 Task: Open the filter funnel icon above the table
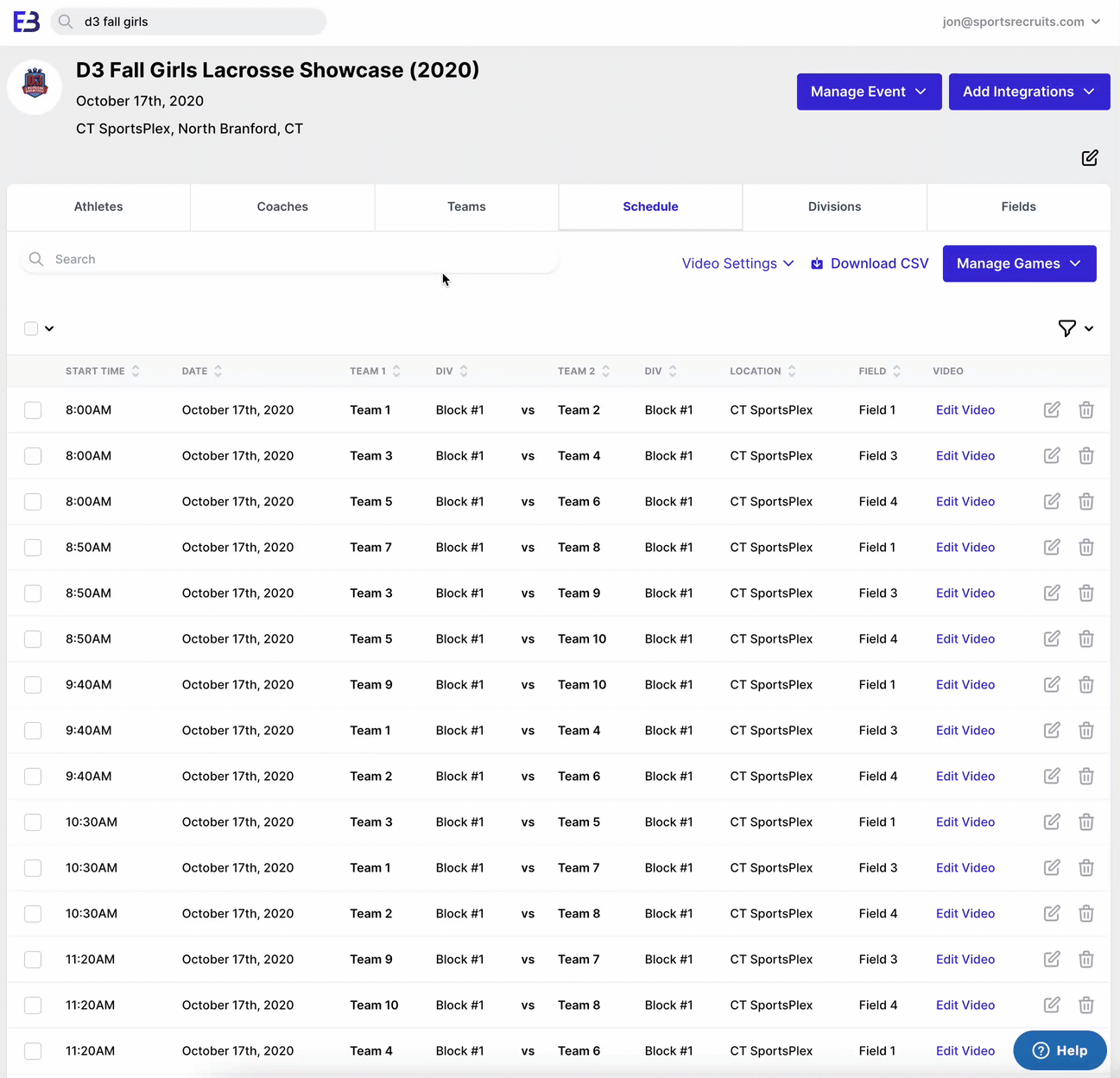tap(1067, 328)
